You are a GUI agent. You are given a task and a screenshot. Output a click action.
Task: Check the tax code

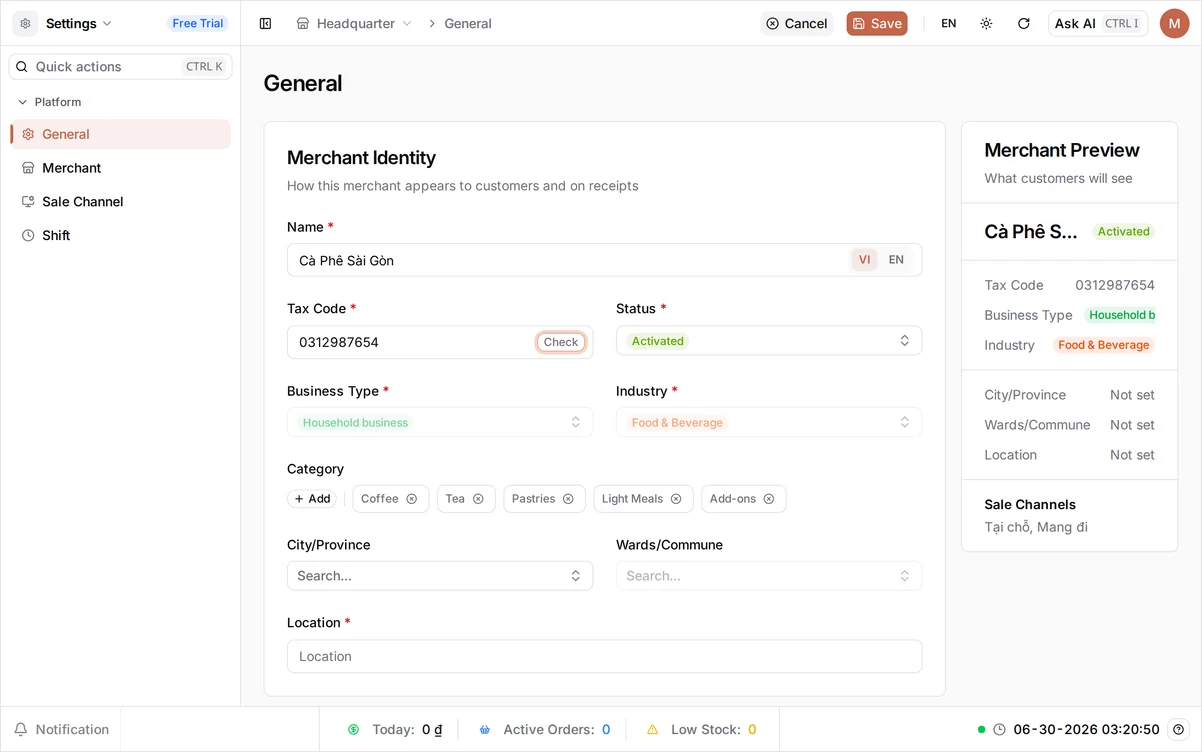pyautogui.click(x=561, y=342)
